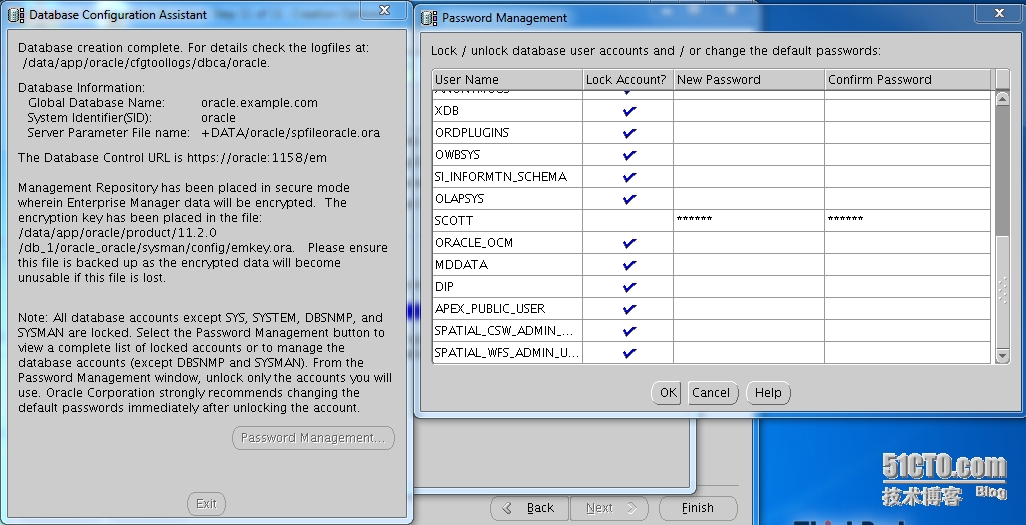The width and height of the screenshot is (1026, 525).
Task: Click the Lock Account? column header
Action: [628, 79]
